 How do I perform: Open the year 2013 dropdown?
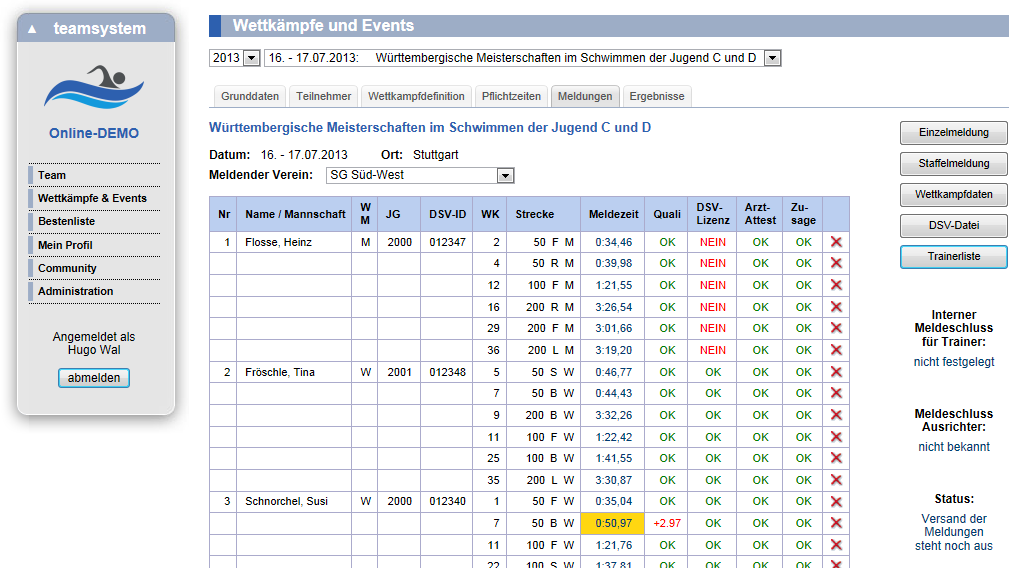click(252, 58)
